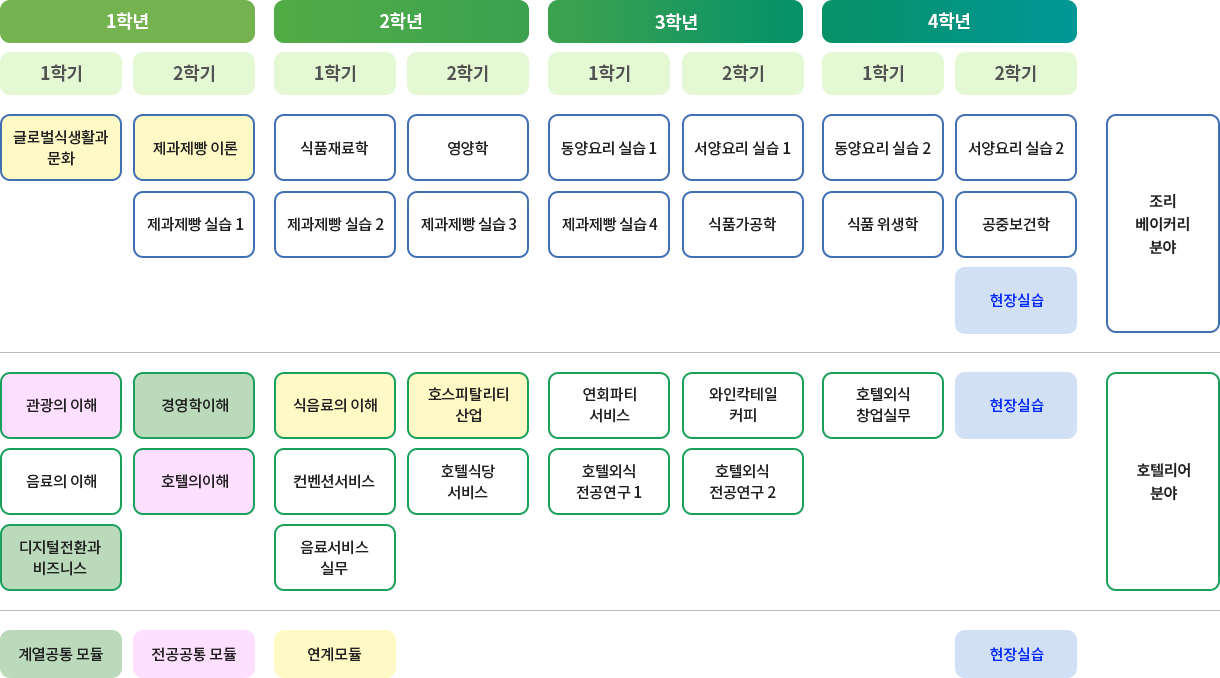Select the 와인칵테일 커피 course

pyautogui.click(x=743, y=405)
